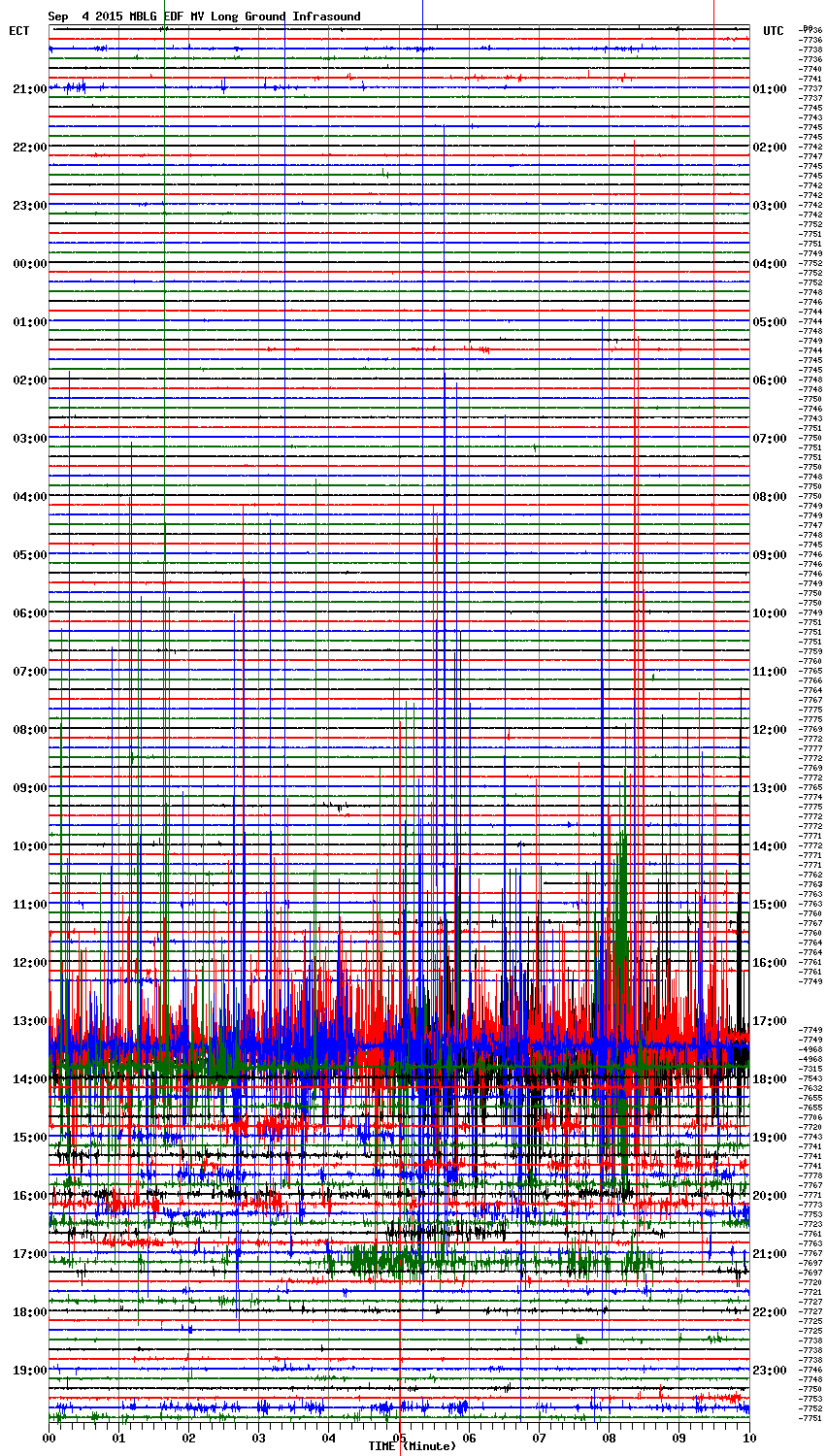Select the 'TIME (Minute)' axis label
Image resolution: width=827 pixels, height=1456 pixels.
(412, 1446)
